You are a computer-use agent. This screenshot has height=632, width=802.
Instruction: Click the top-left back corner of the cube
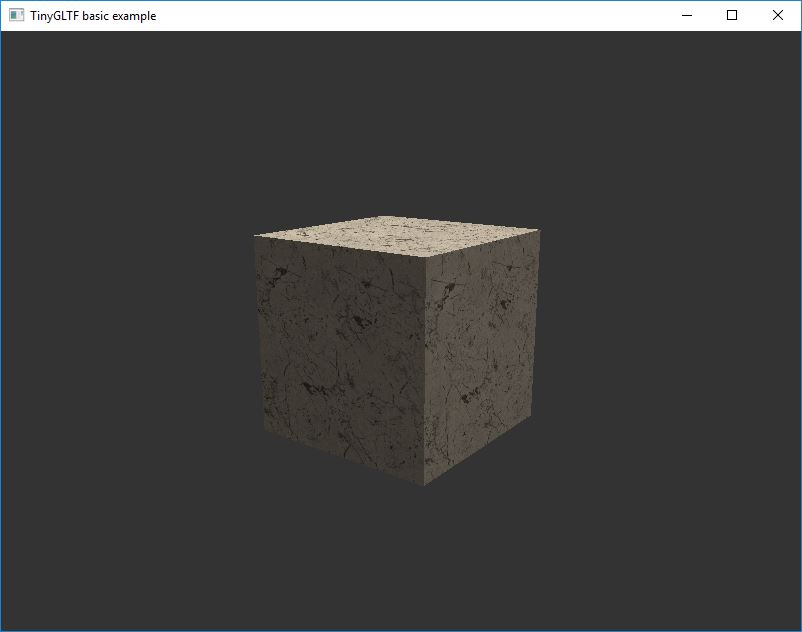pos(255,236)
